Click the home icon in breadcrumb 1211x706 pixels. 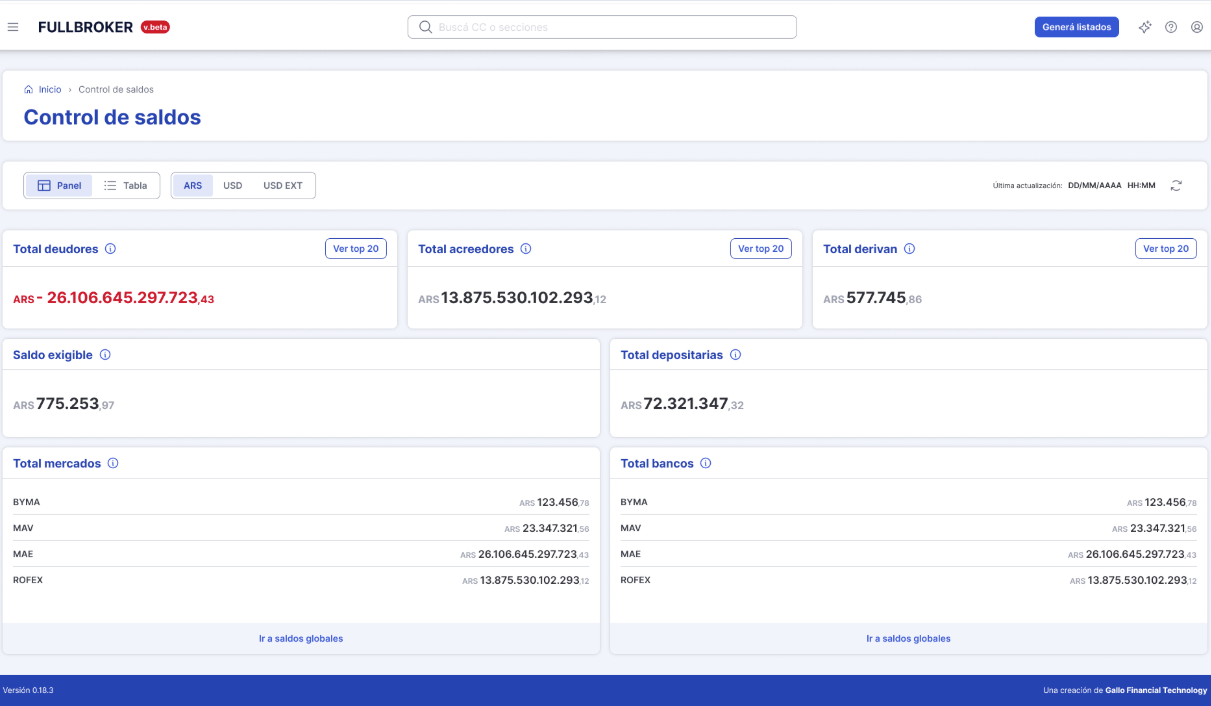tap(28, 89)
